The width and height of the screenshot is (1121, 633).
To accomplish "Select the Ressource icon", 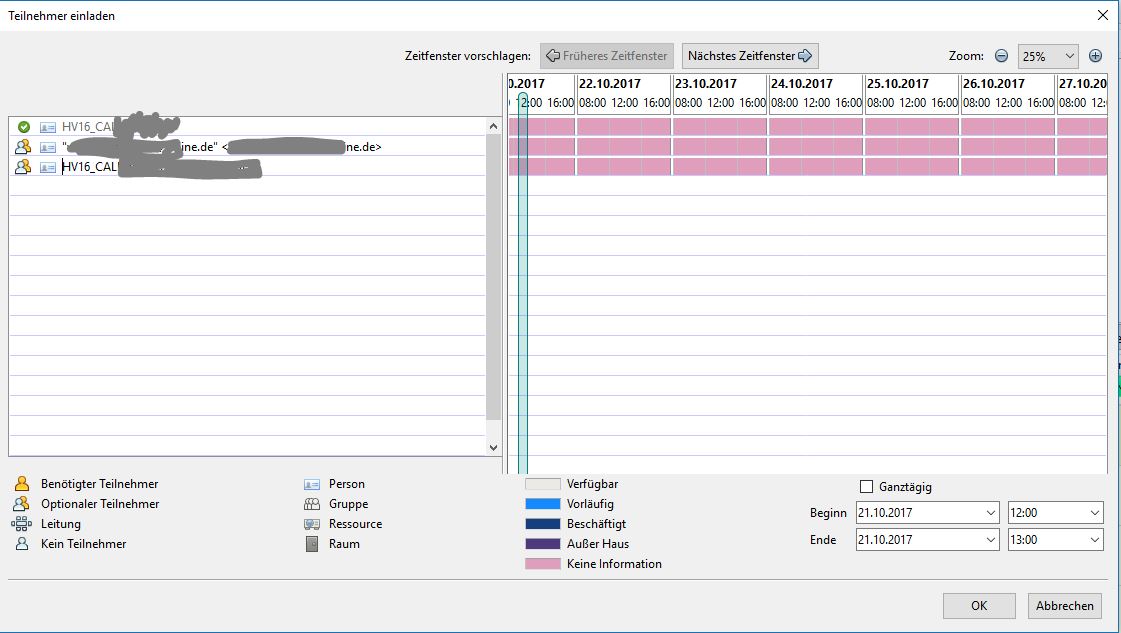I will point(312,523).
